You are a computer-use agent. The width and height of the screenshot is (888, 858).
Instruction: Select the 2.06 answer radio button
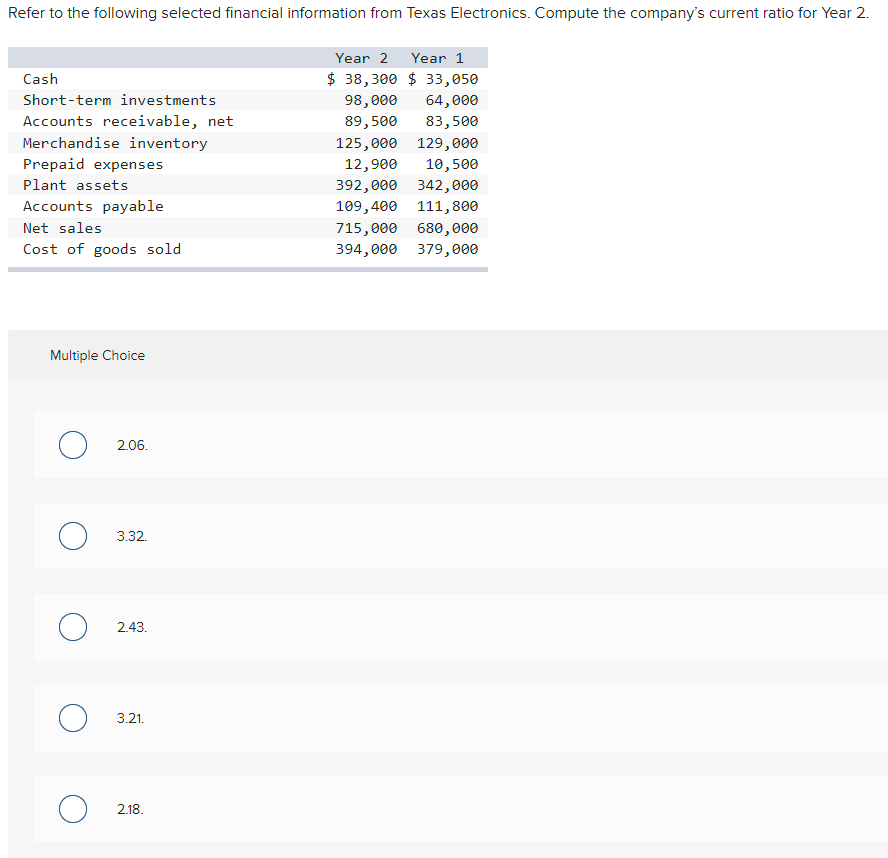73,445
